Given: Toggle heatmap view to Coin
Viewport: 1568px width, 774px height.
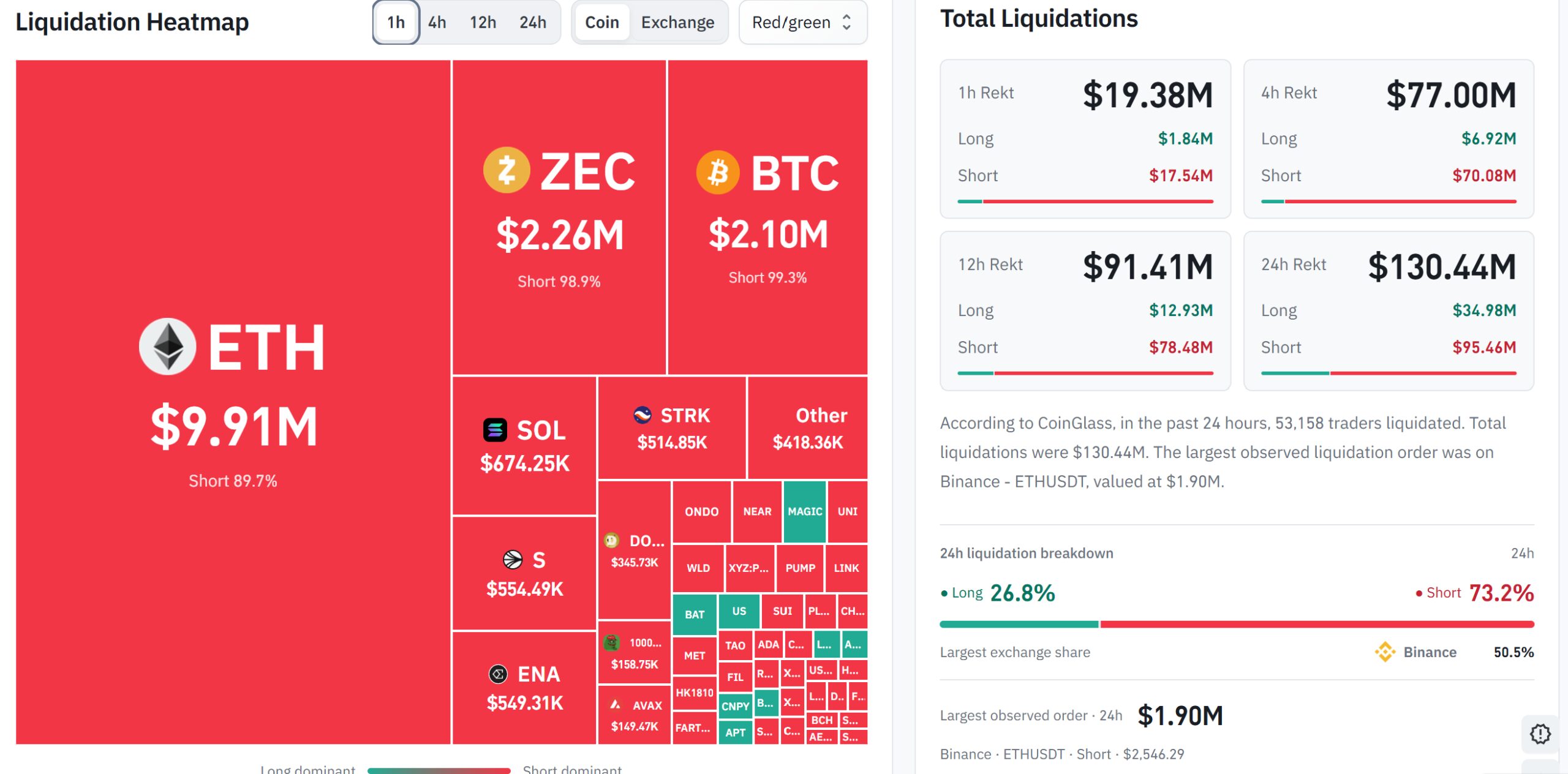Looking at the screenshot, I should click(602, 23).
